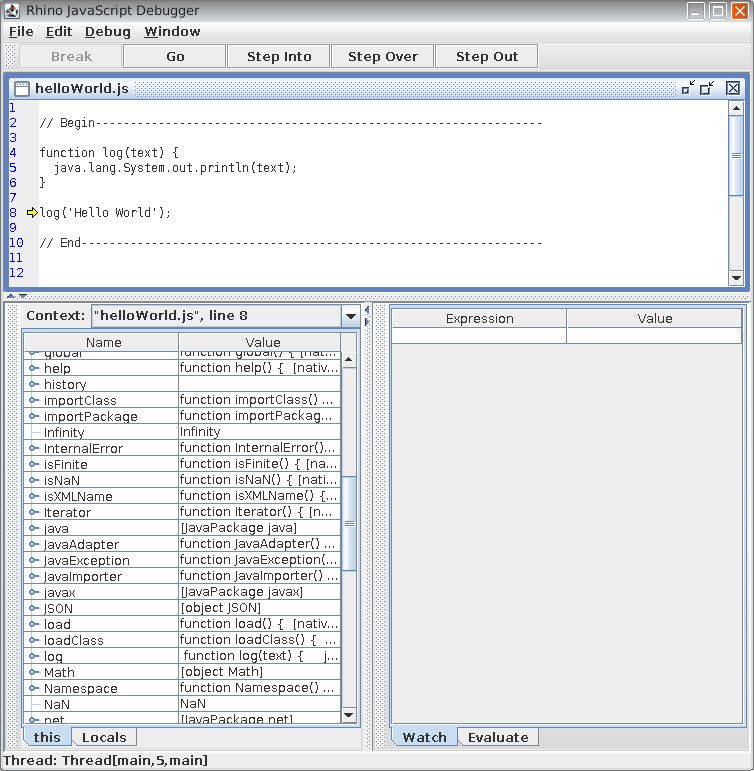
Task: Click the yellow current-line arrow at line 8
Action: (32, 212)
